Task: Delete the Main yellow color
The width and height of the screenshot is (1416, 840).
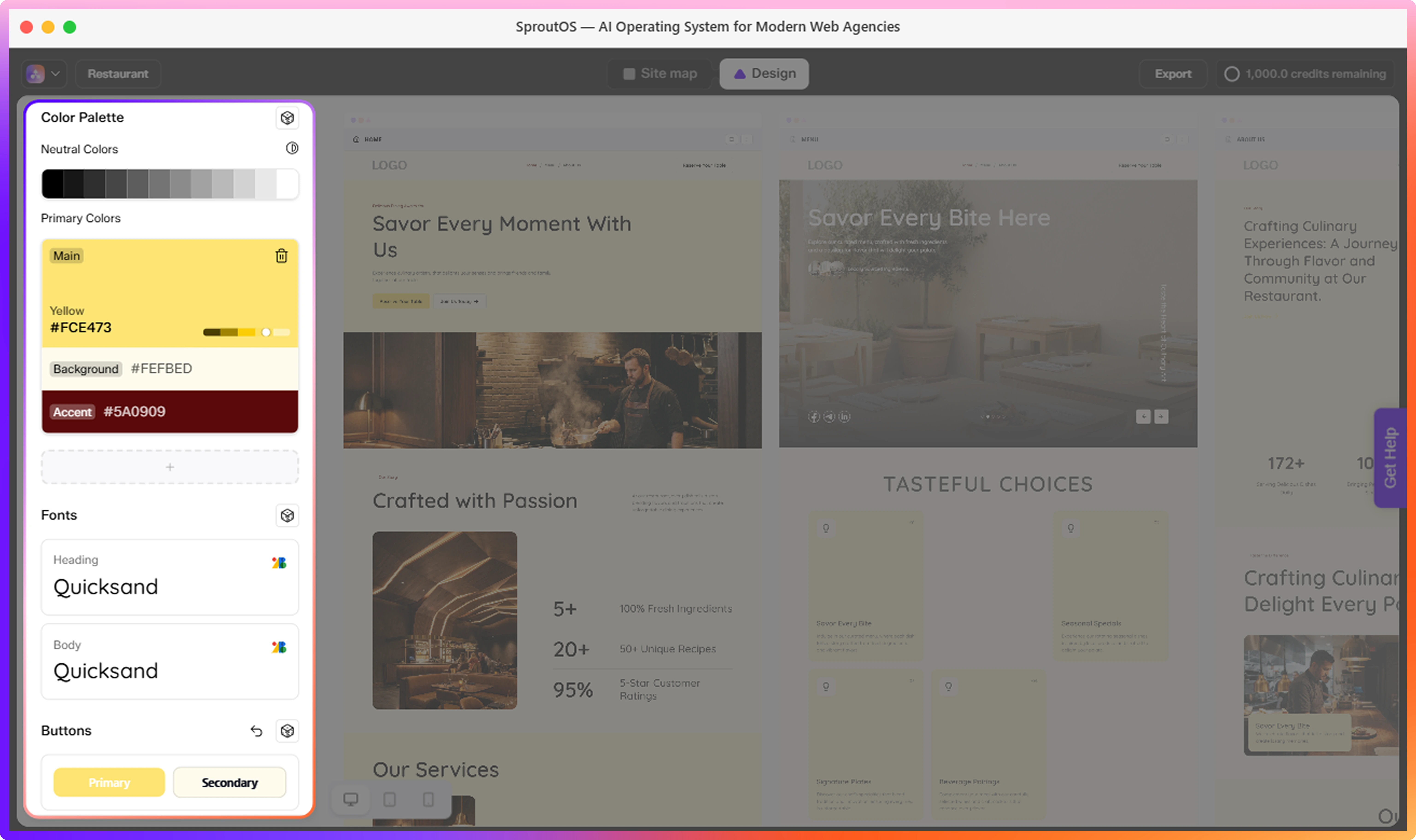Action: (x=281, y=256)
